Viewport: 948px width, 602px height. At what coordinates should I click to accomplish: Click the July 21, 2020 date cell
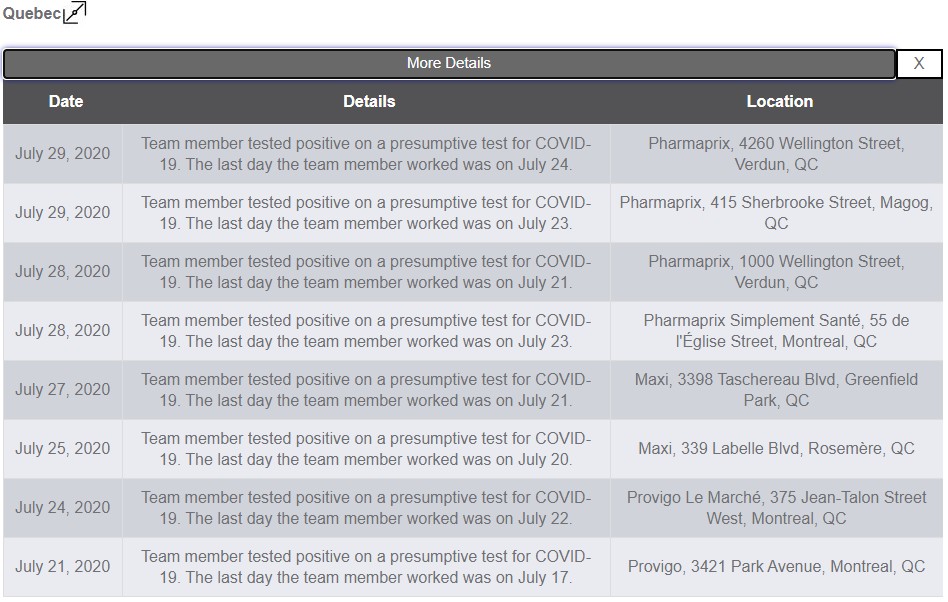coord(63,566)
